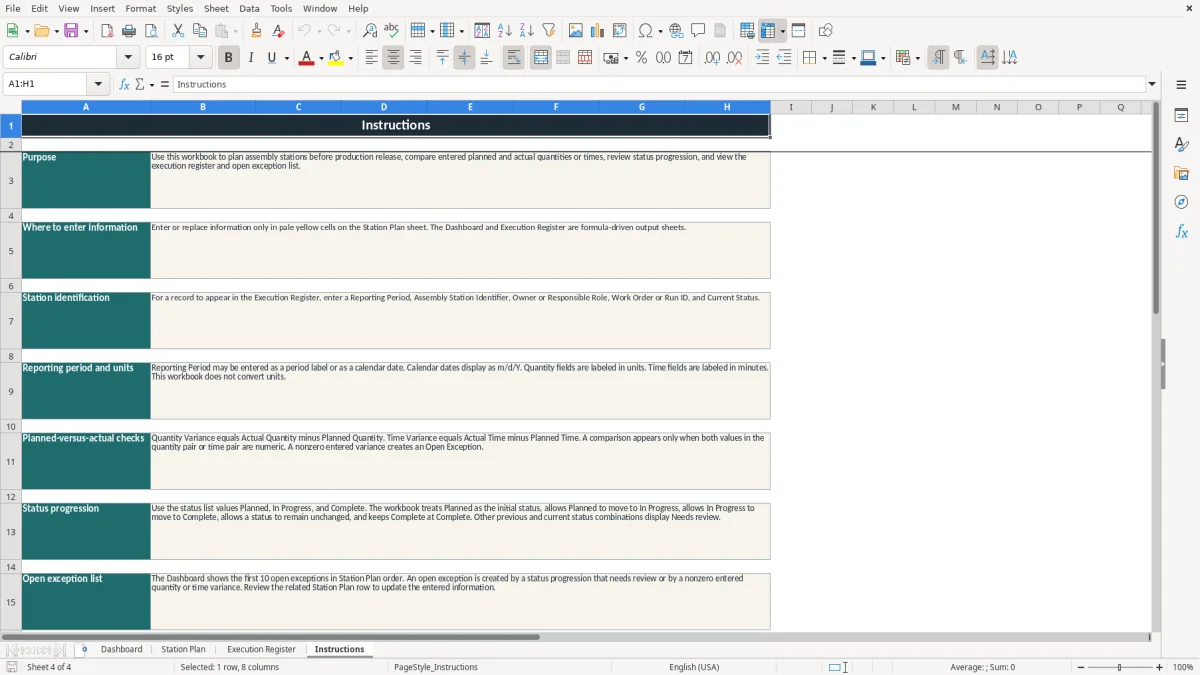The height and width of the screenshot is (675, 1200).
Task: Open the Data menu
Action: tap(249, 8)
